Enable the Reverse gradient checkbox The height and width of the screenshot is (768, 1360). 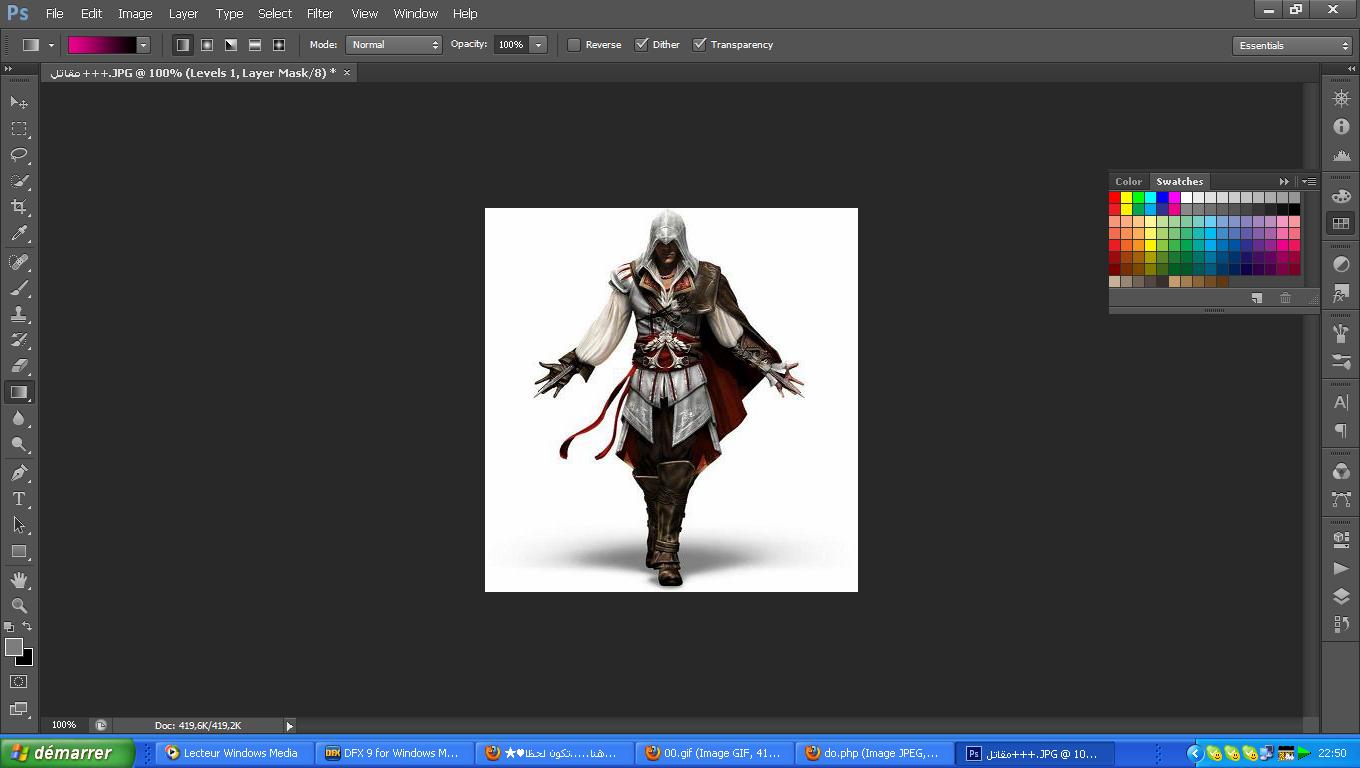574,45
